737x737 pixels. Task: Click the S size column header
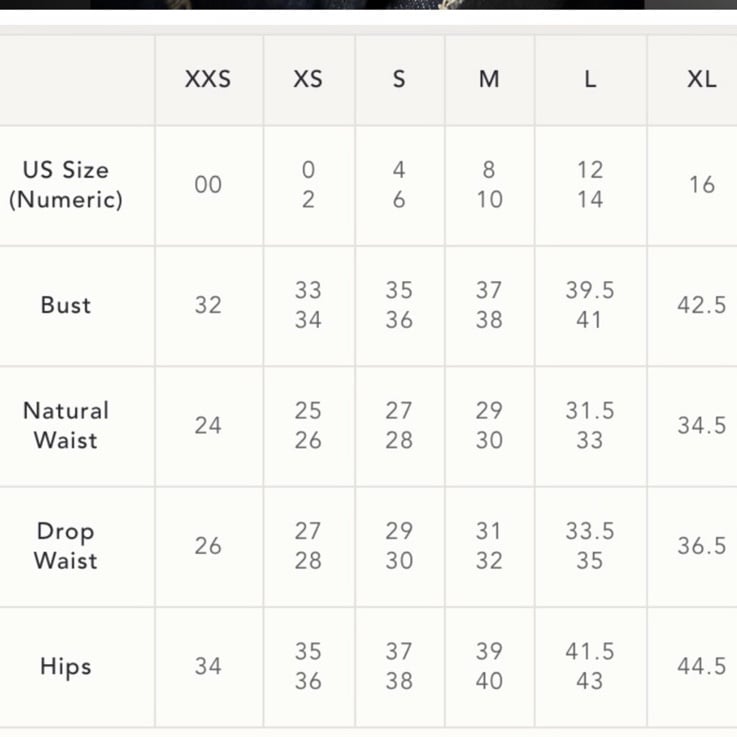(x=400, y=79)
